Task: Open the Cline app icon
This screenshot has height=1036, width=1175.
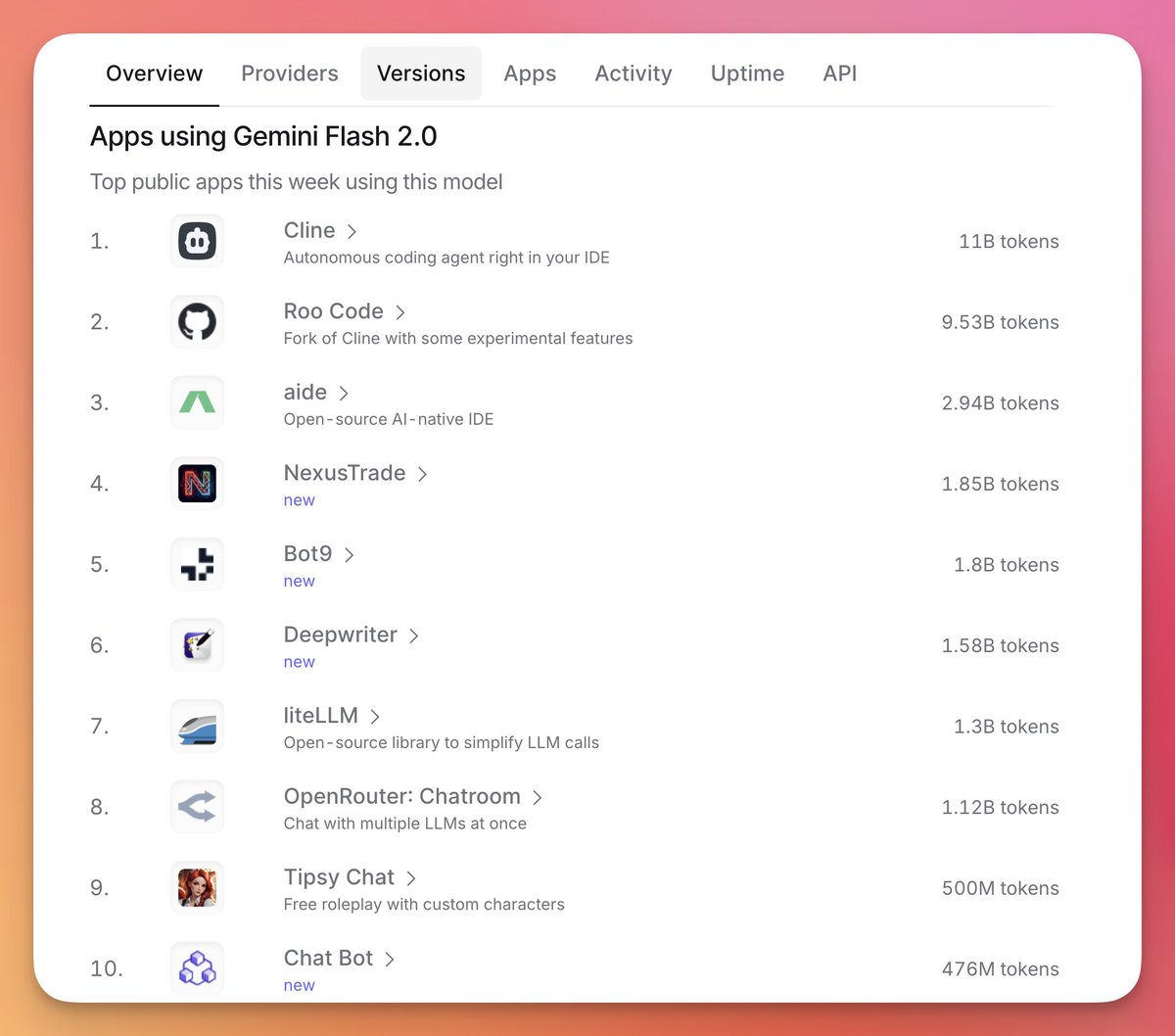Action: click(x=197, y=241)
